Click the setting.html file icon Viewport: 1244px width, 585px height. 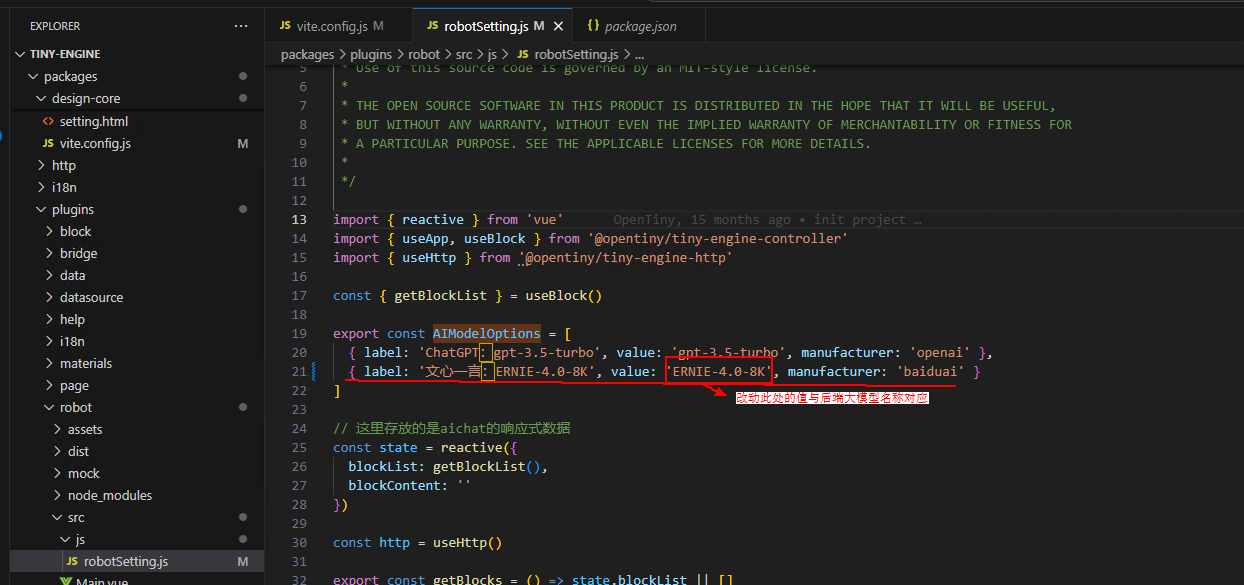(x=48, y=121)
